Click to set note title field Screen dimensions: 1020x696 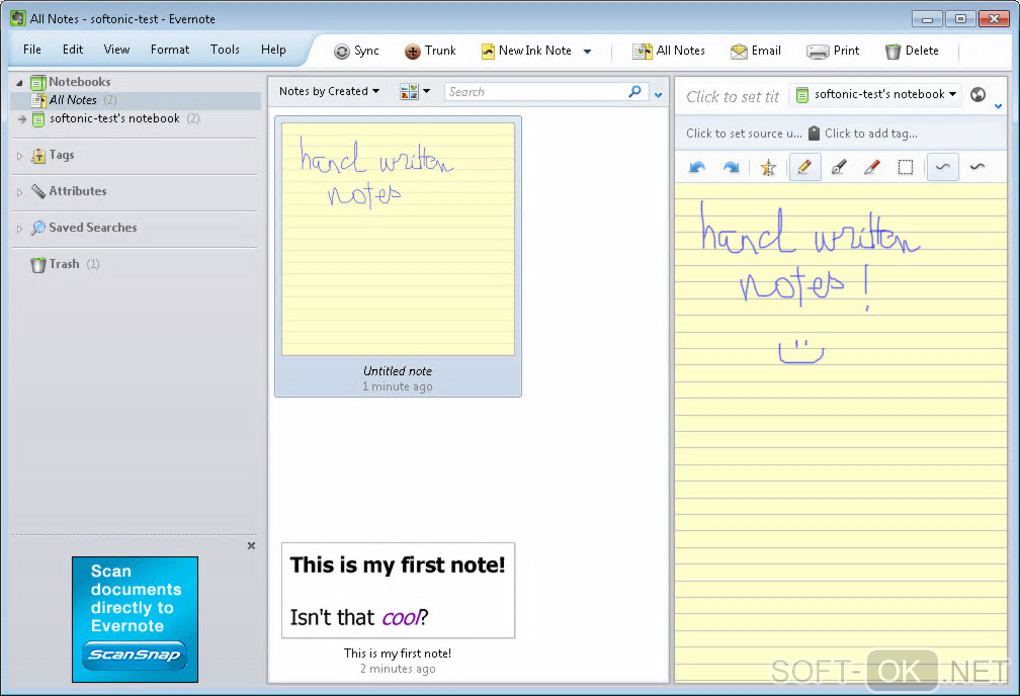(732, 97)
